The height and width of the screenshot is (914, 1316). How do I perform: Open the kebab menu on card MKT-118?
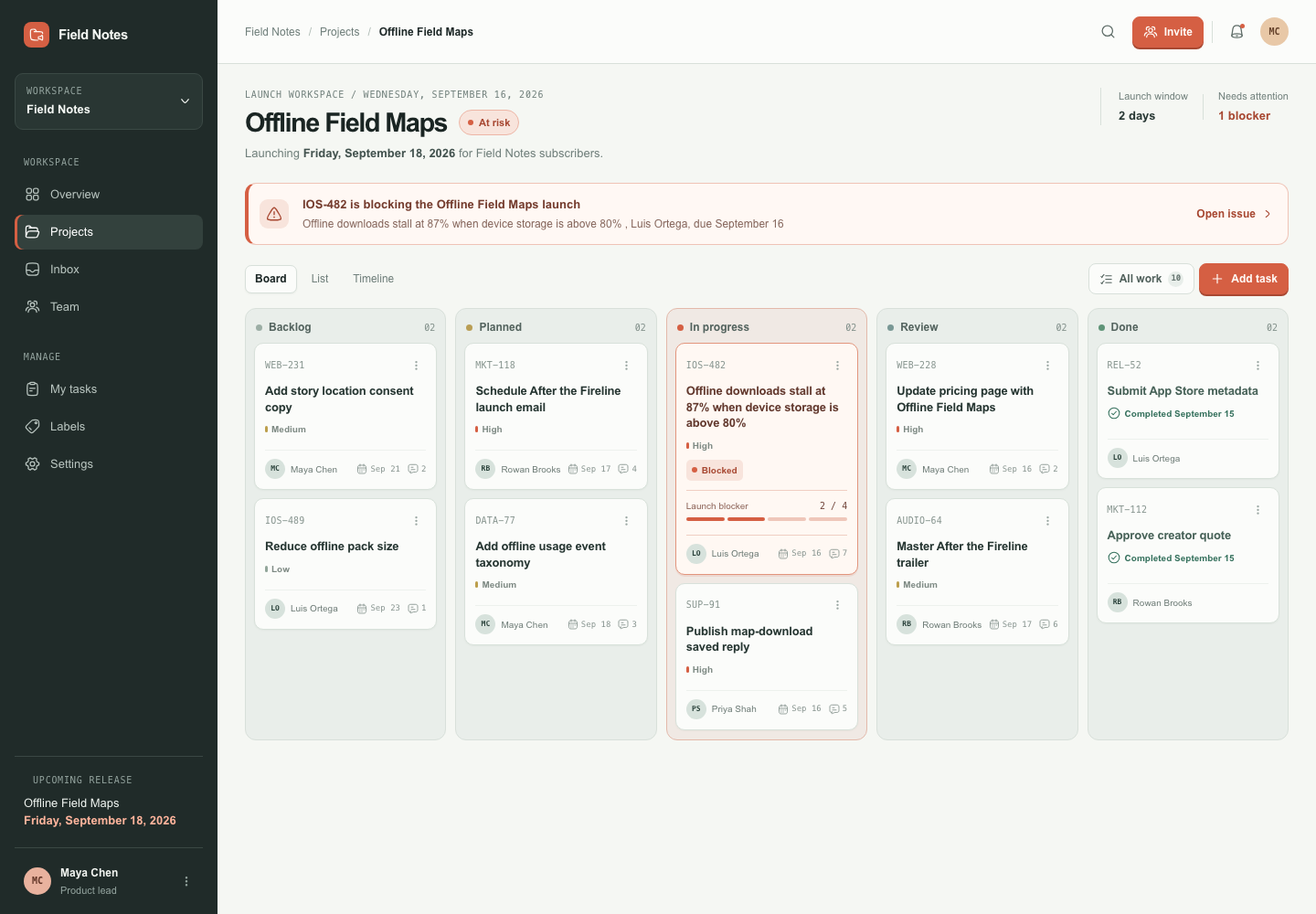tap(626, 366)
